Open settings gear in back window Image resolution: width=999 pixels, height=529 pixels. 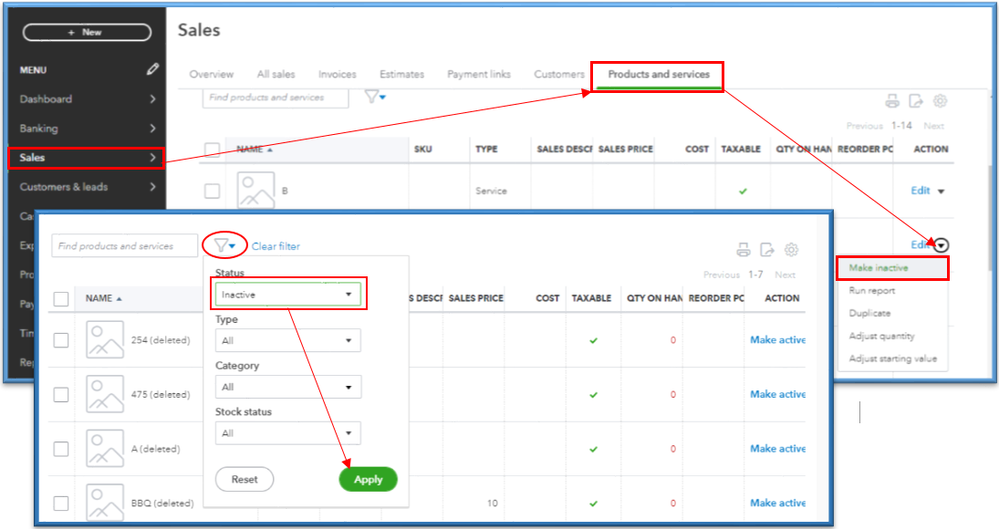click(940, 101)
